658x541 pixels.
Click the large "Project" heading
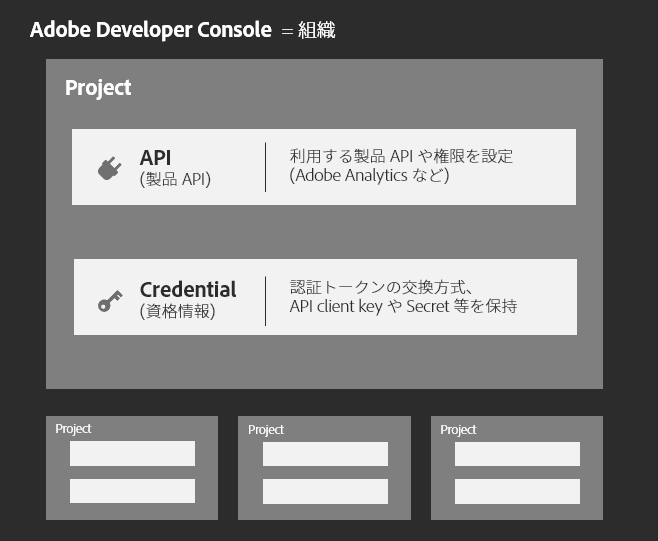coord(98,88)
